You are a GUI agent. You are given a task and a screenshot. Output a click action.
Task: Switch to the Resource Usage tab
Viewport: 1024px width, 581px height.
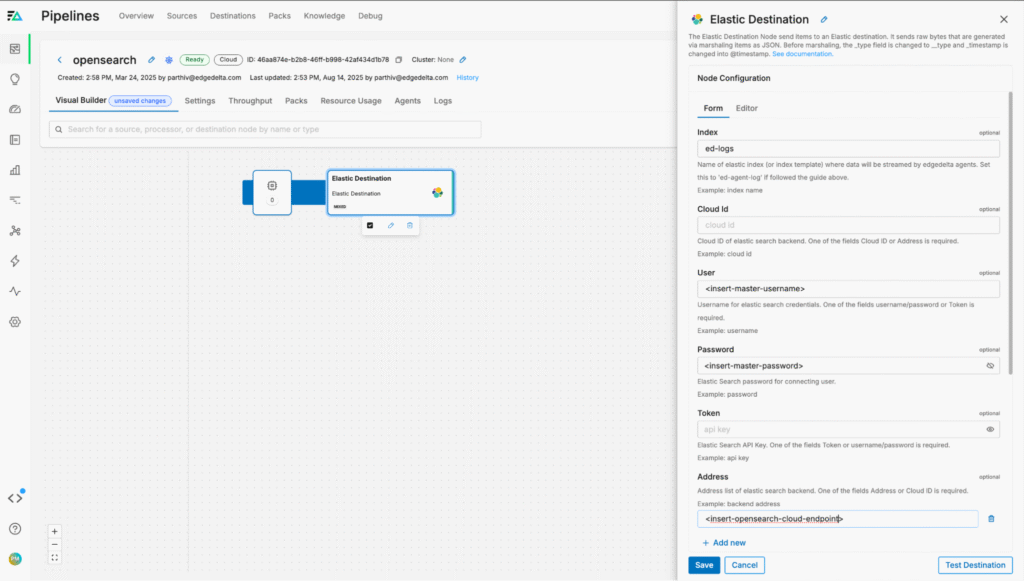point(351,101)
